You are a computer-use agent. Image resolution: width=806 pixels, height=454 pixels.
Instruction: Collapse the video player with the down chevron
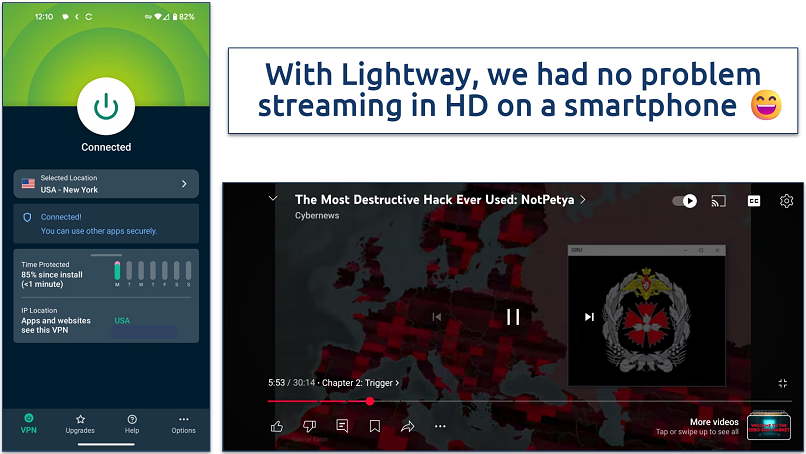(273, 199)
